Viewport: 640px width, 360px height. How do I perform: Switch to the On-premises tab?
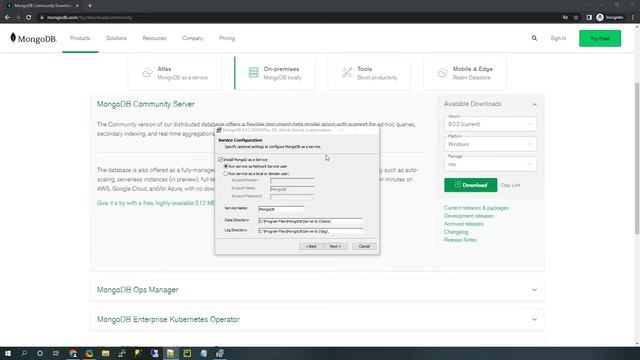[275, 73]
